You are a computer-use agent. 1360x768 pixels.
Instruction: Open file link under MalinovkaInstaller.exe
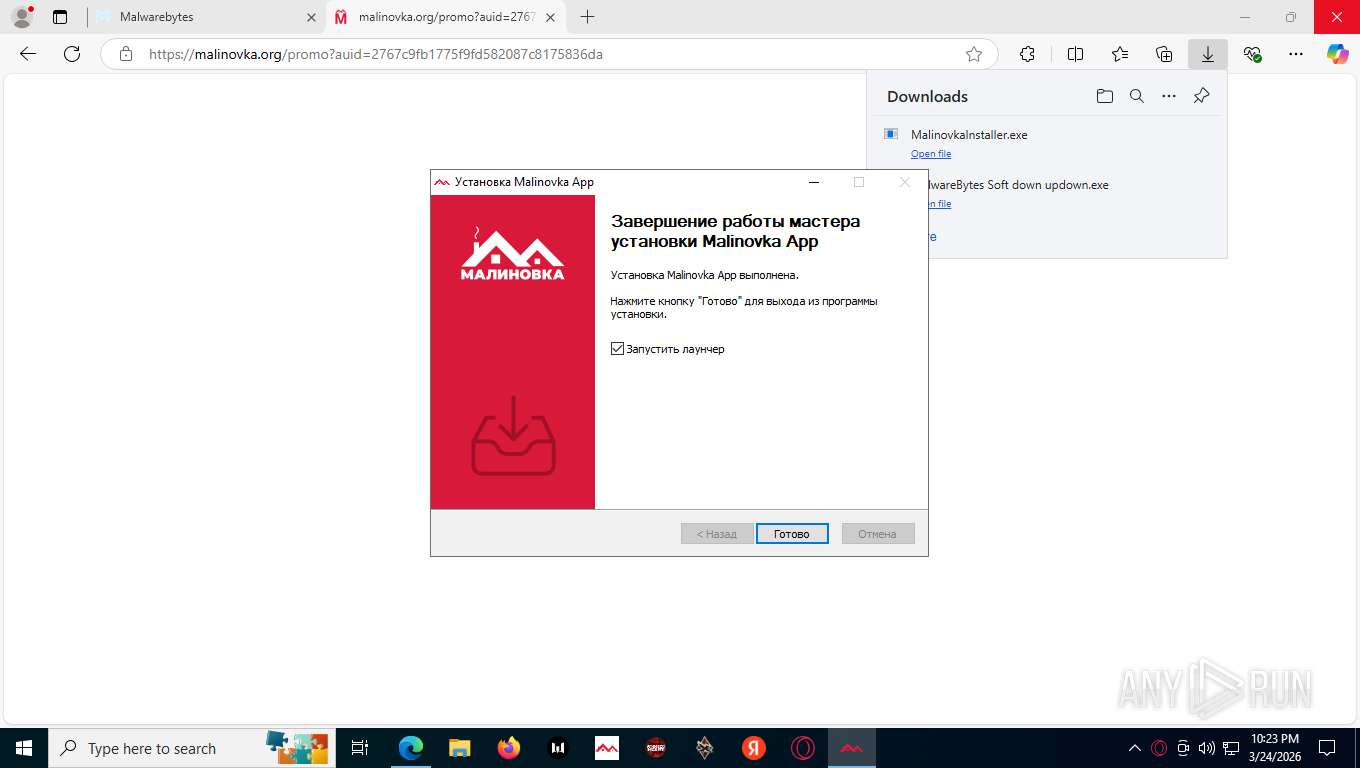tap(931, 154)
